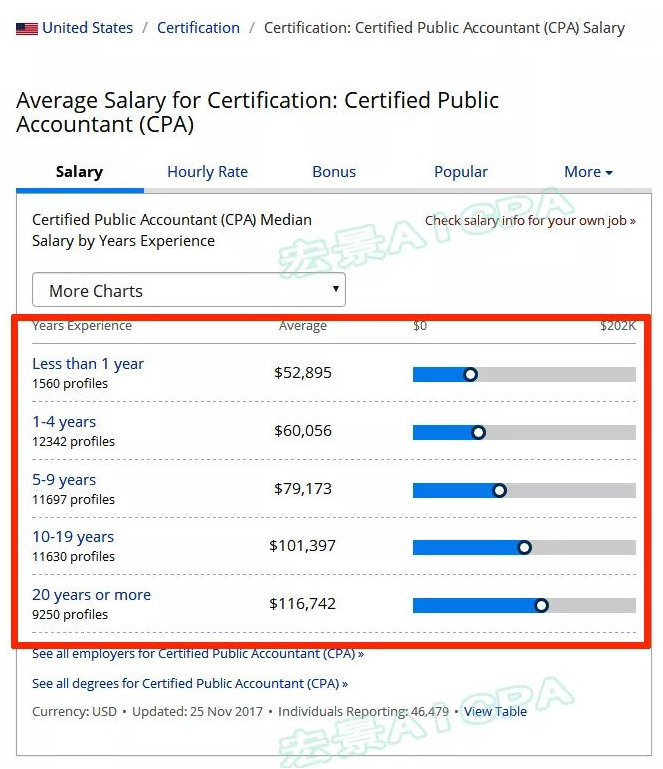Open the Bonus tab
Screen dimensions: 663x769
coord(334,172)
